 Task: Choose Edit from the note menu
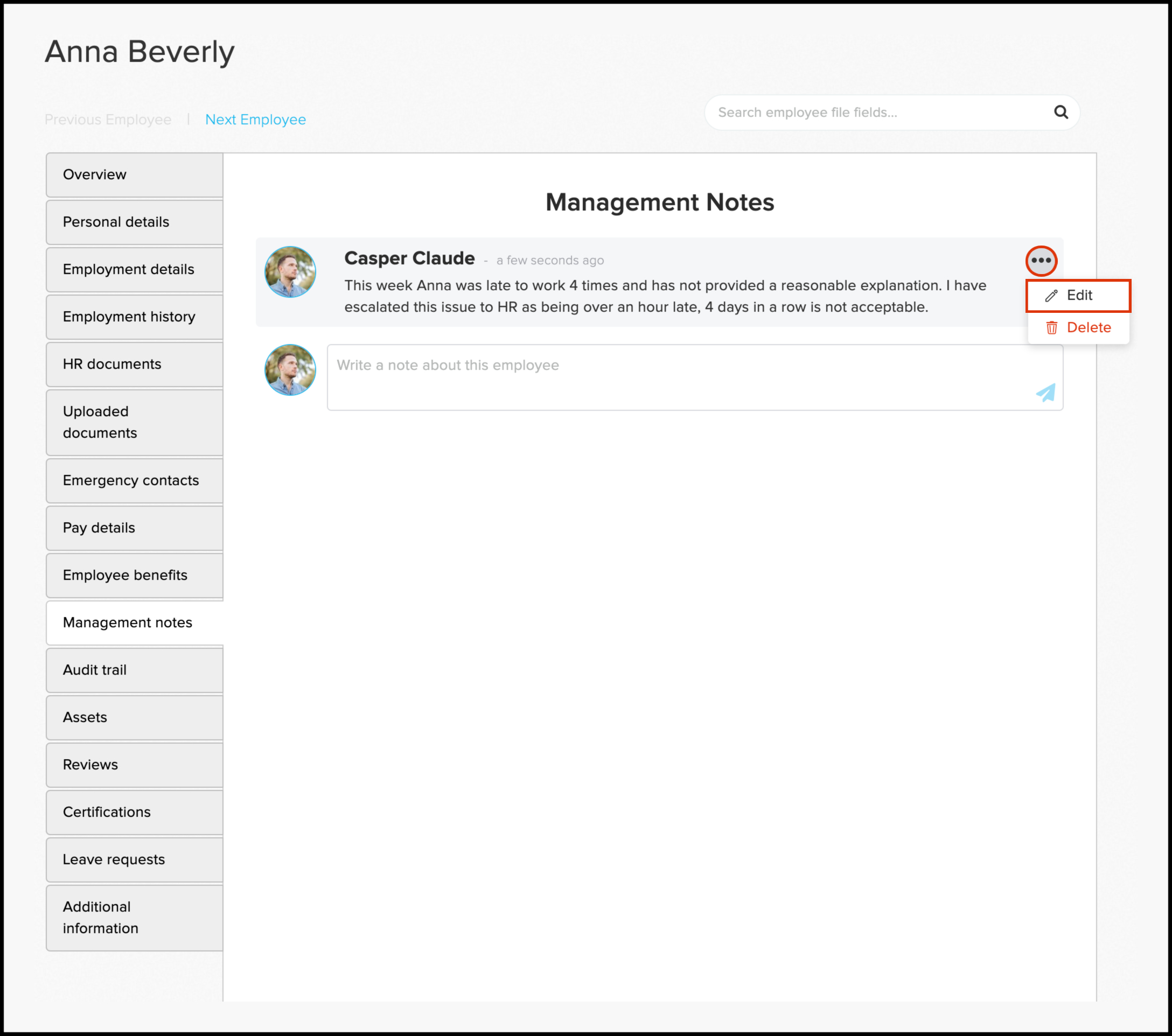[x=1078, y=296]
